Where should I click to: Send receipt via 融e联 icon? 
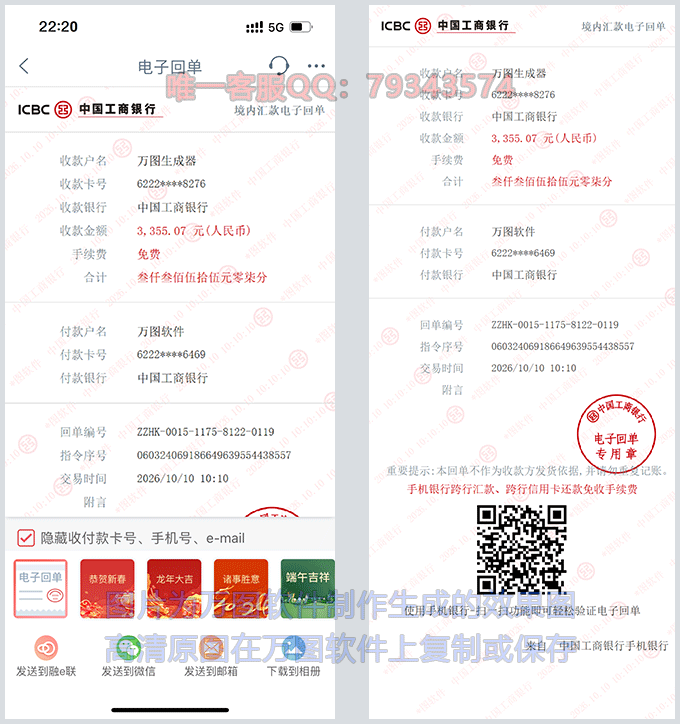[x=46, y=648]
